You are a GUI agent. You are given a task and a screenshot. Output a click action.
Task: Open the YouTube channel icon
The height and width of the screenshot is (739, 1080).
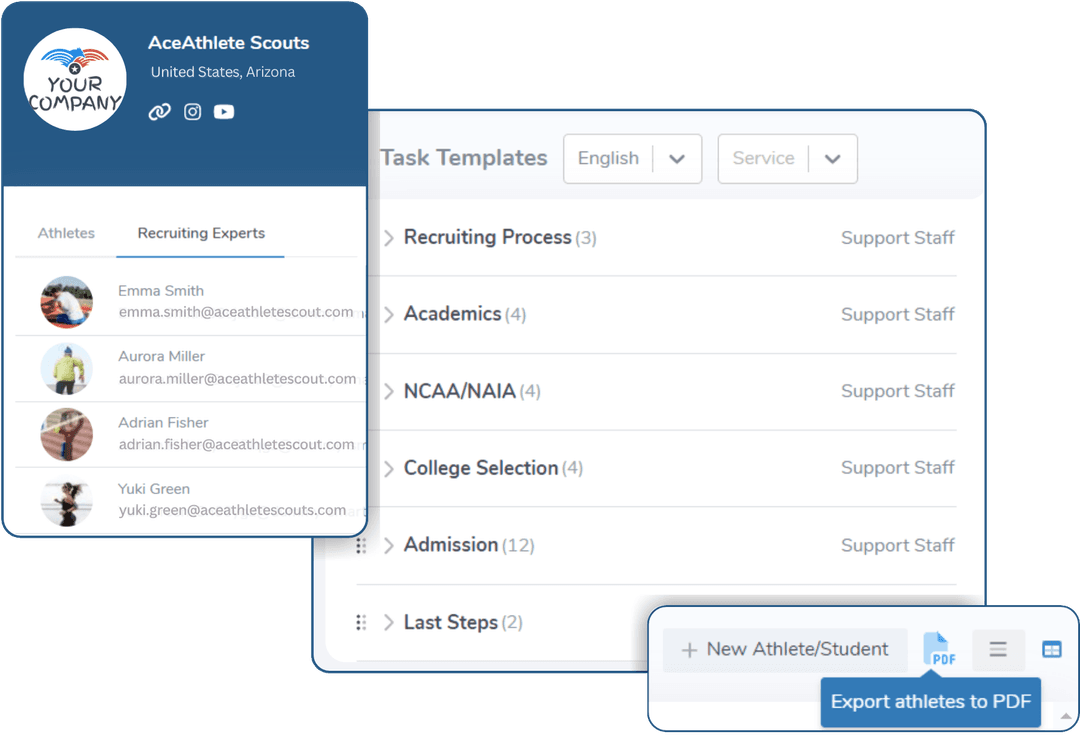click(x=224, y=112)
